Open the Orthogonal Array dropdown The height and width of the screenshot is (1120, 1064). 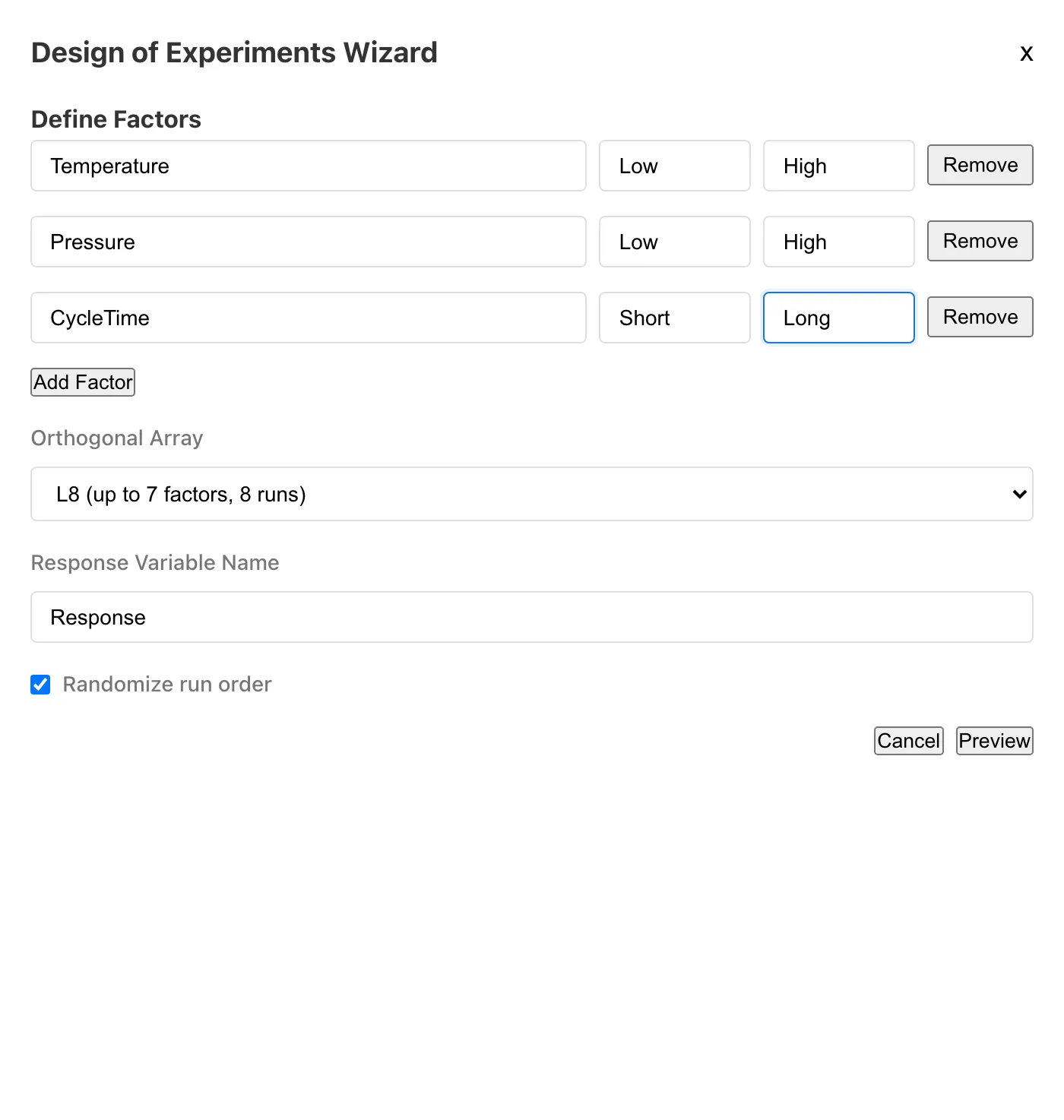pos(531,494)
